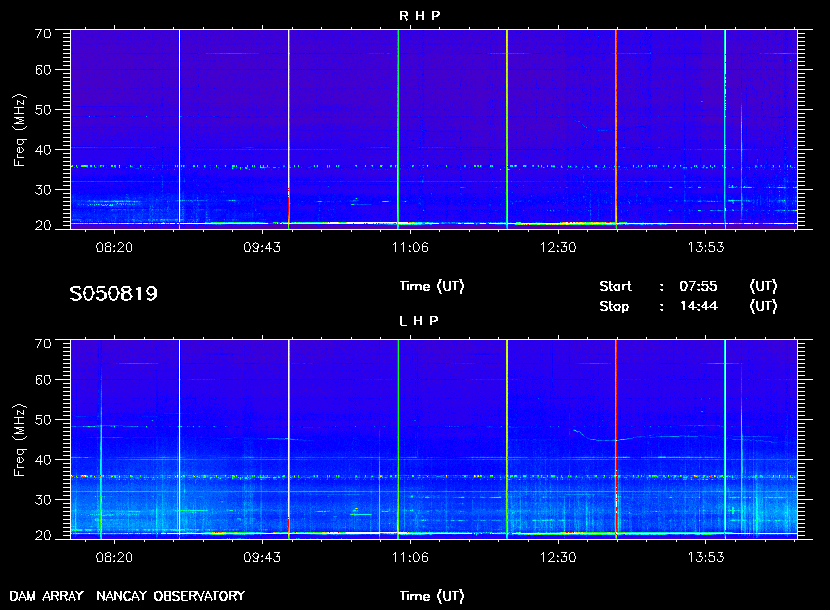The height and width of the screenshot is (610, 830).
Task: Click the '12:30' time tick under LHP panel
Action: 558,557
